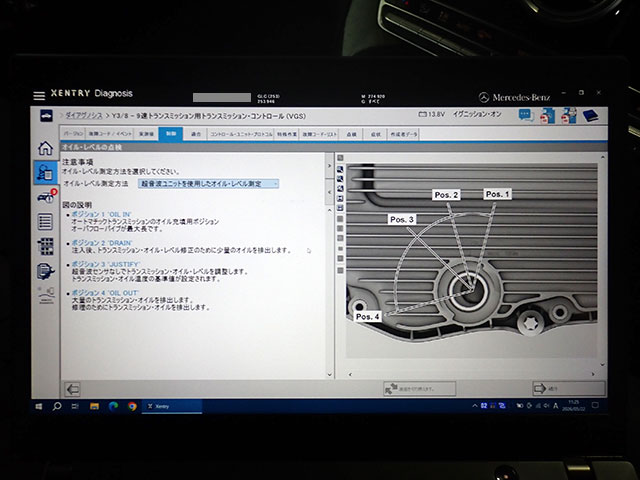This screenshot has height=480, width=640.
Task: Click the ポジション 1 'OIL IN' heading
Action: (102, 214)
